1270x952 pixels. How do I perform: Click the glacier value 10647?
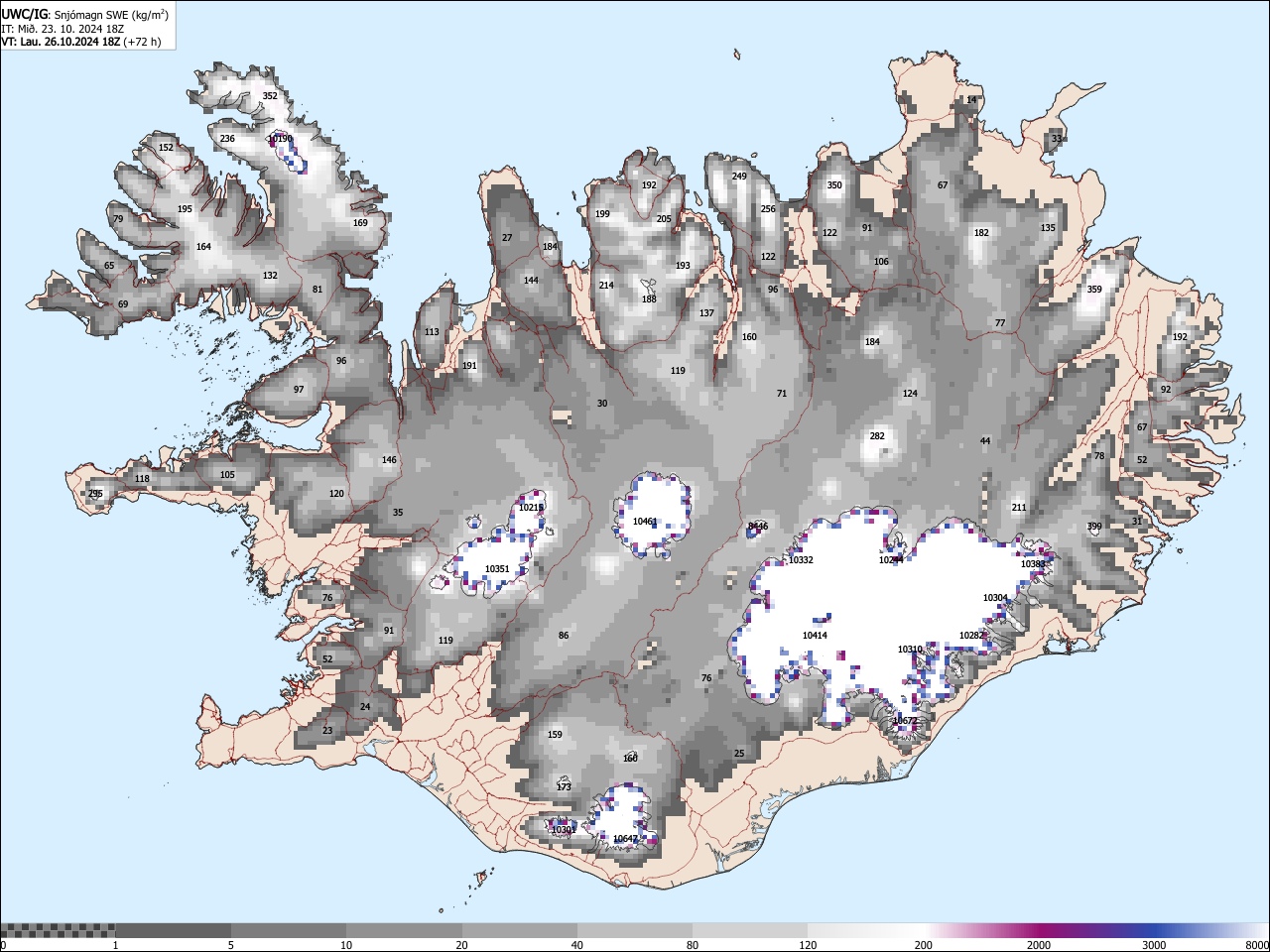pos(625,839)
